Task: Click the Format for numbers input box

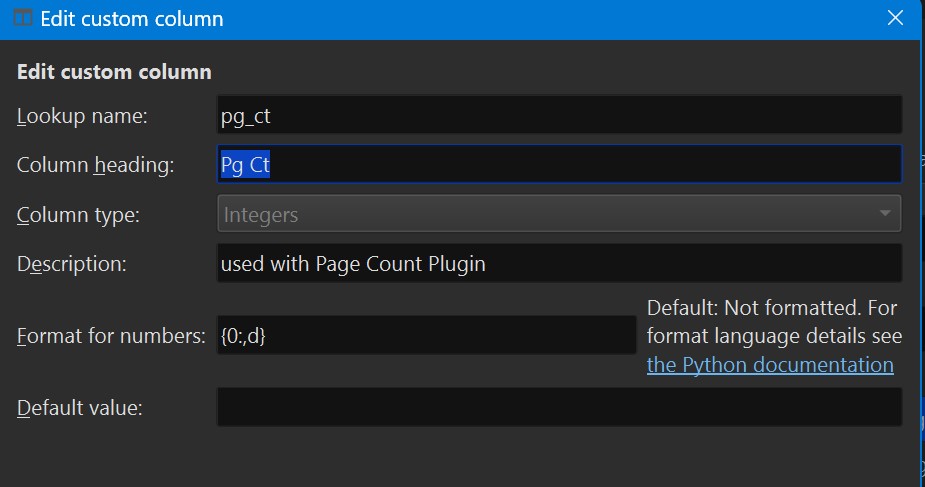Action: click(426, 336)
